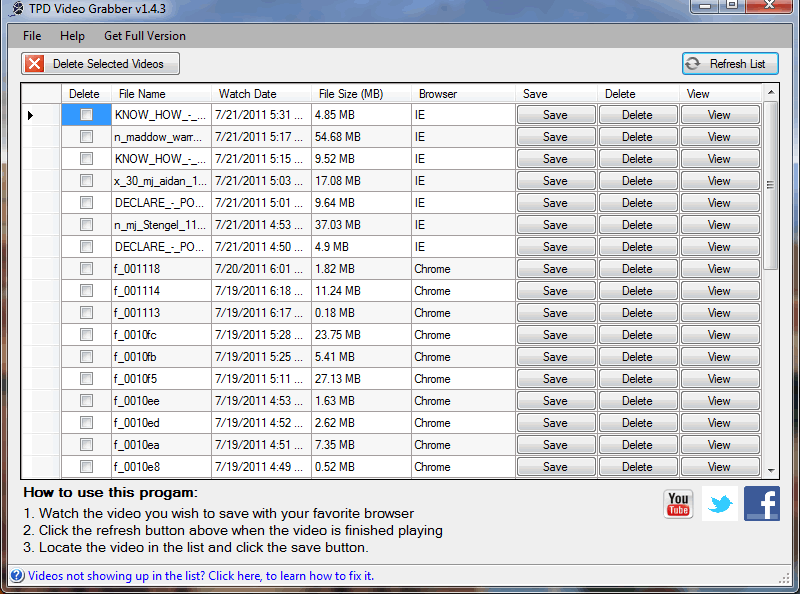Viewport: 800px width, 600px height.
Task: Tick the checkbox for f_0010fc
Action: (86, 335)
